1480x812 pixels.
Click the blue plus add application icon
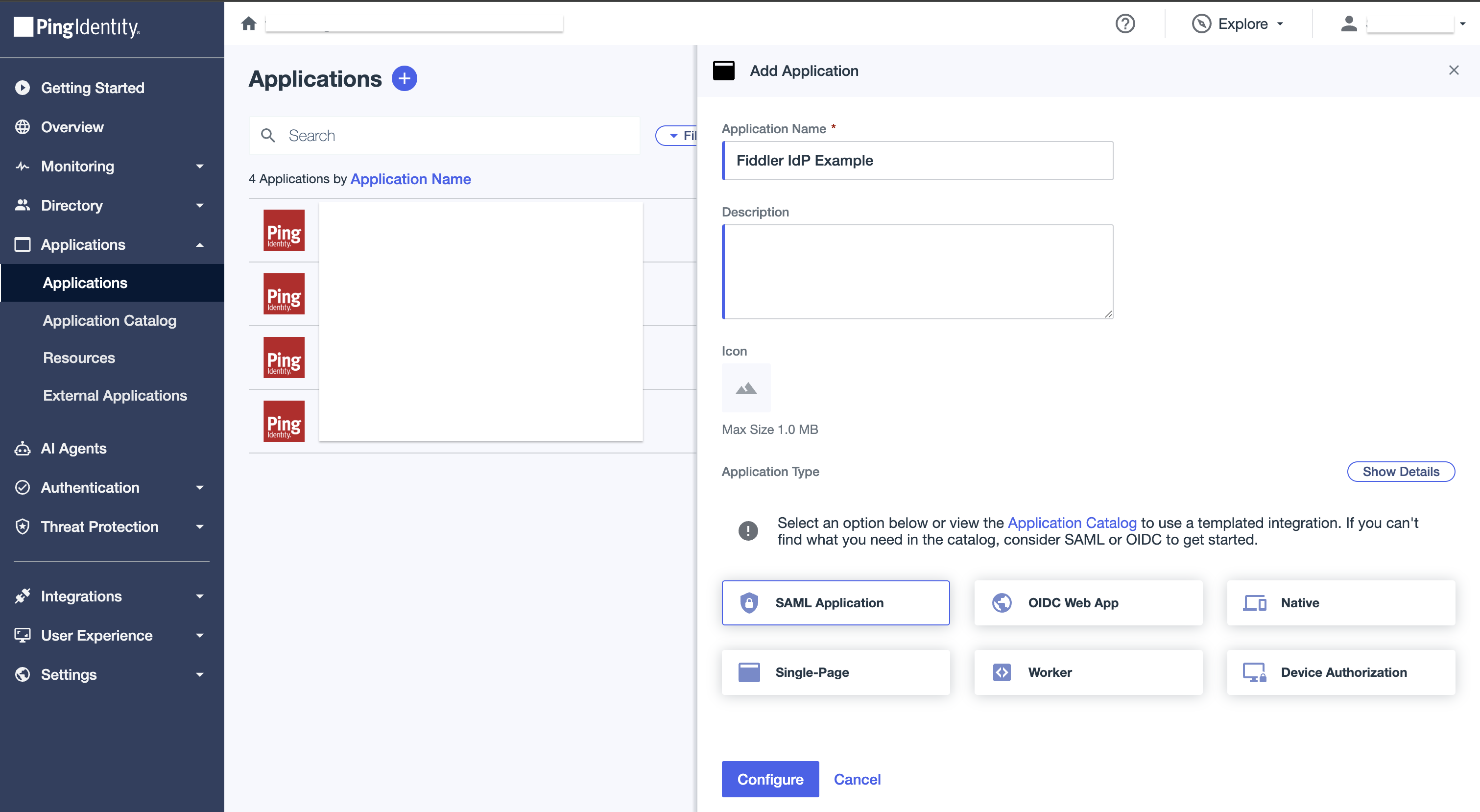404,79
